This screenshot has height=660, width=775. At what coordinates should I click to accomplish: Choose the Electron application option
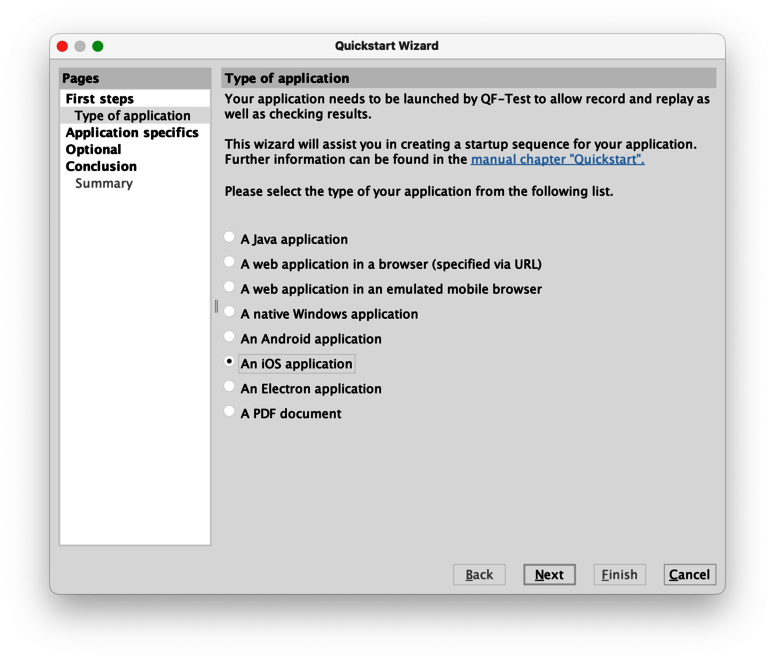pos(230,388)
